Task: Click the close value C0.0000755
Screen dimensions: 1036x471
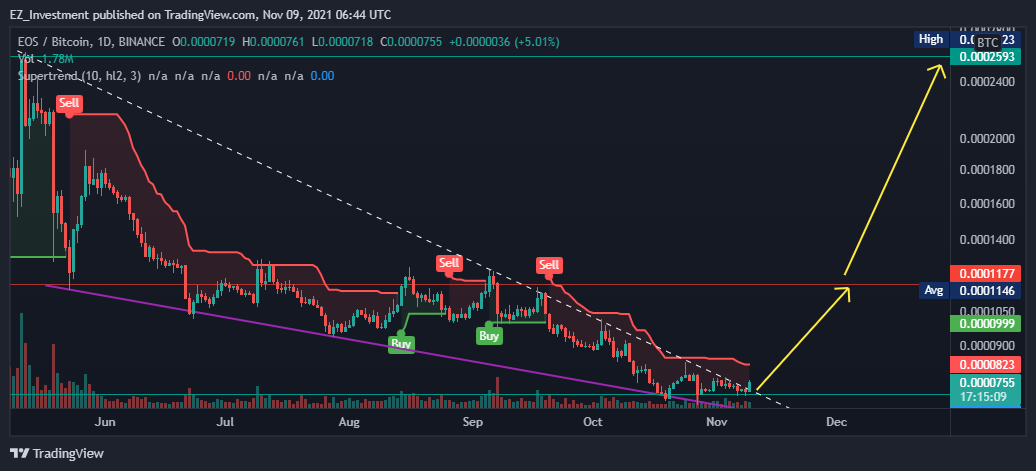Action: (410, 42)
